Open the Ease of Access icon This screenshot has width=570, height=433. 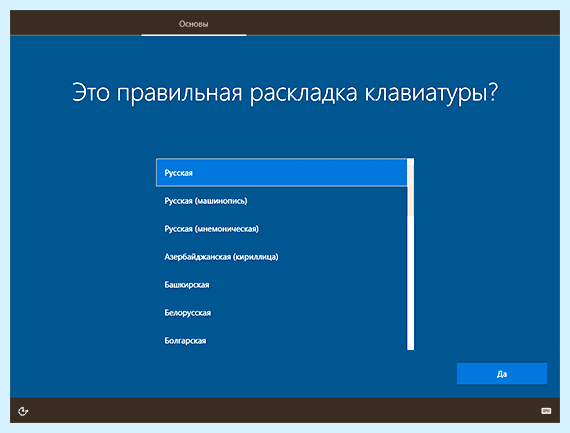23,411
